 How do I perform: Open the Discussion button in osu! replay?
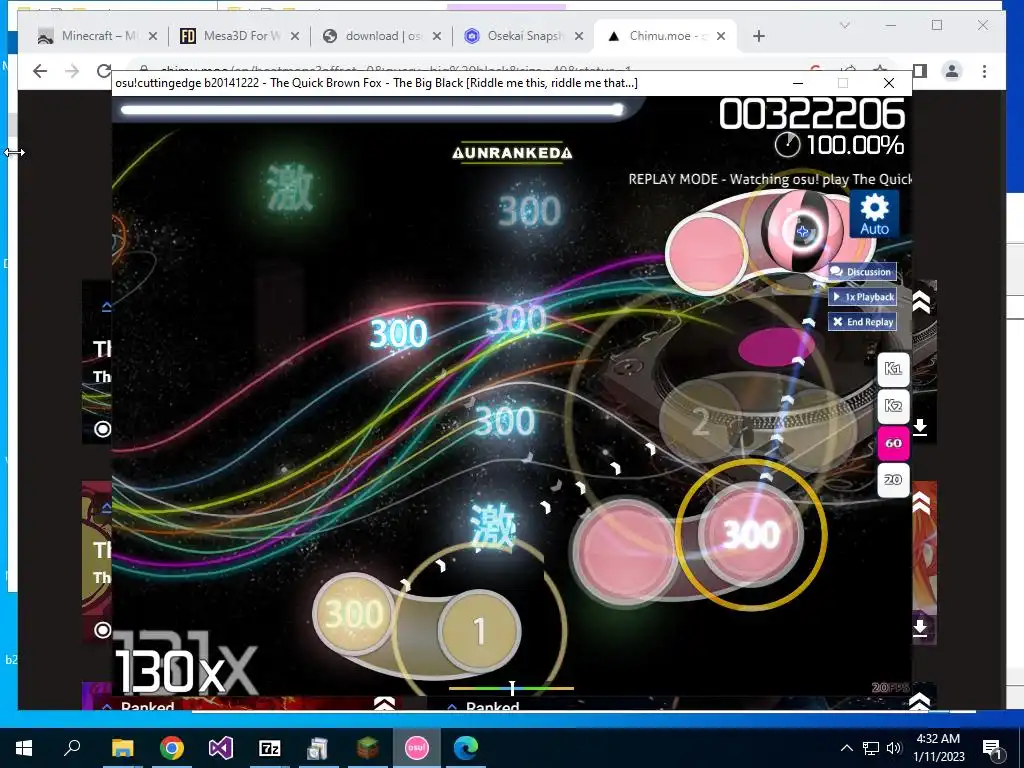pos(862,272)
